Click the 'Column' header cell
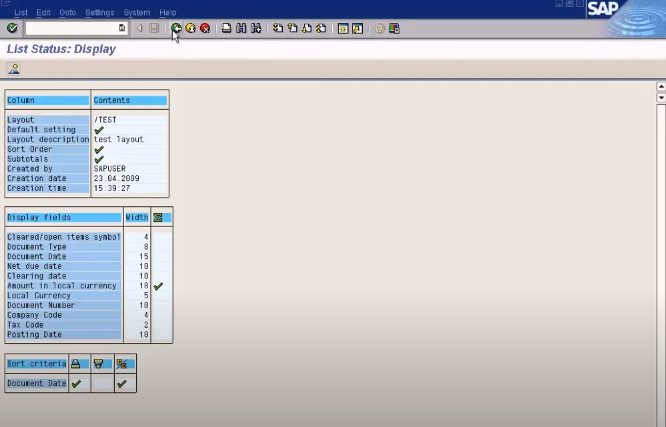666x427 pixels. click(48, 100)
